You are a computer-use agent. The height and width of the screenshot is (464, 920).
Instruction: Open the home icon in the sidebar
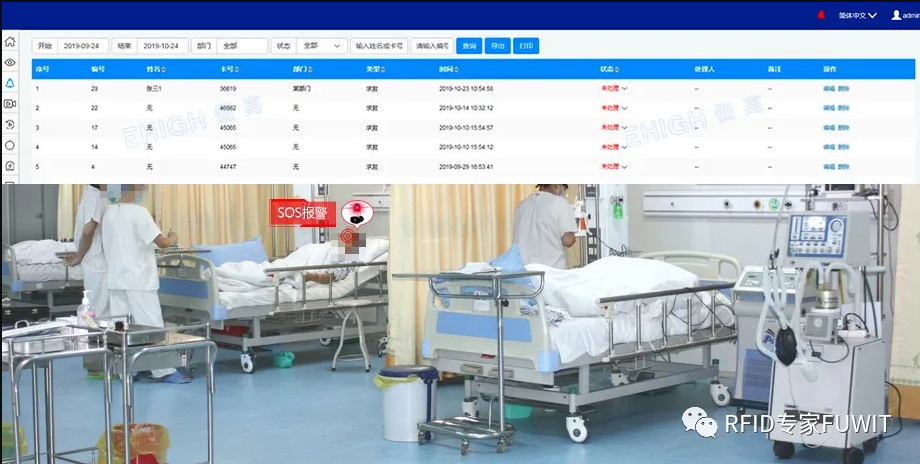click(9, 42)
